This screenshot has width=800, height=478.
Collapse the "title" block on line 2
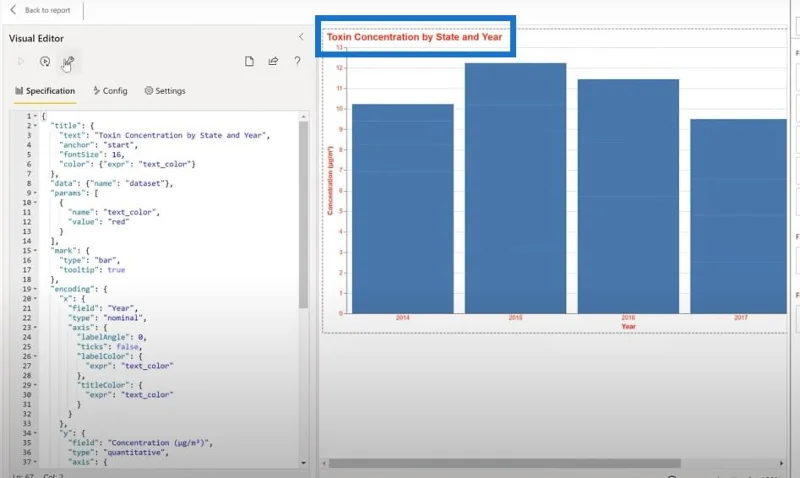tap(35, 125)
